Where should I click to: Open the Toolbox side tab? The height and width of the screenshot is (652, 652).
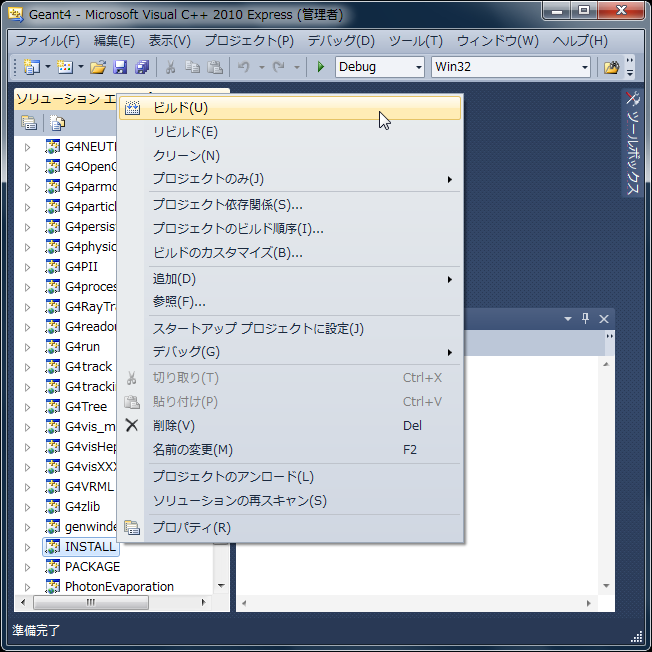tap(632, 142)
